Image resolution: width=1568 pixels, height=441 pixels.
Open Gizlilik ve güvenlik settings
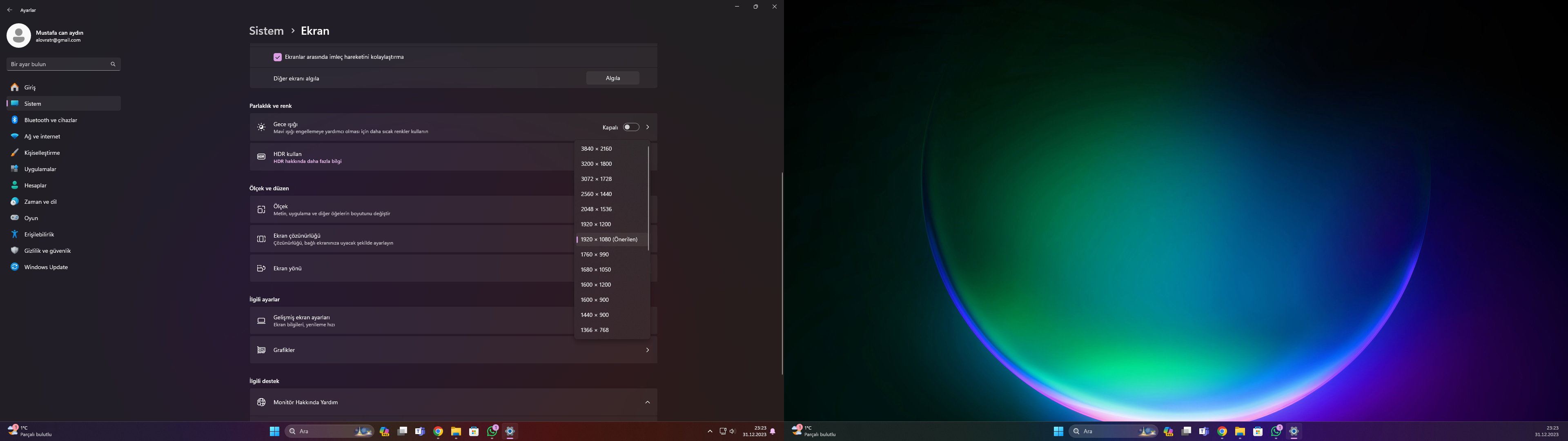[63, 251]
